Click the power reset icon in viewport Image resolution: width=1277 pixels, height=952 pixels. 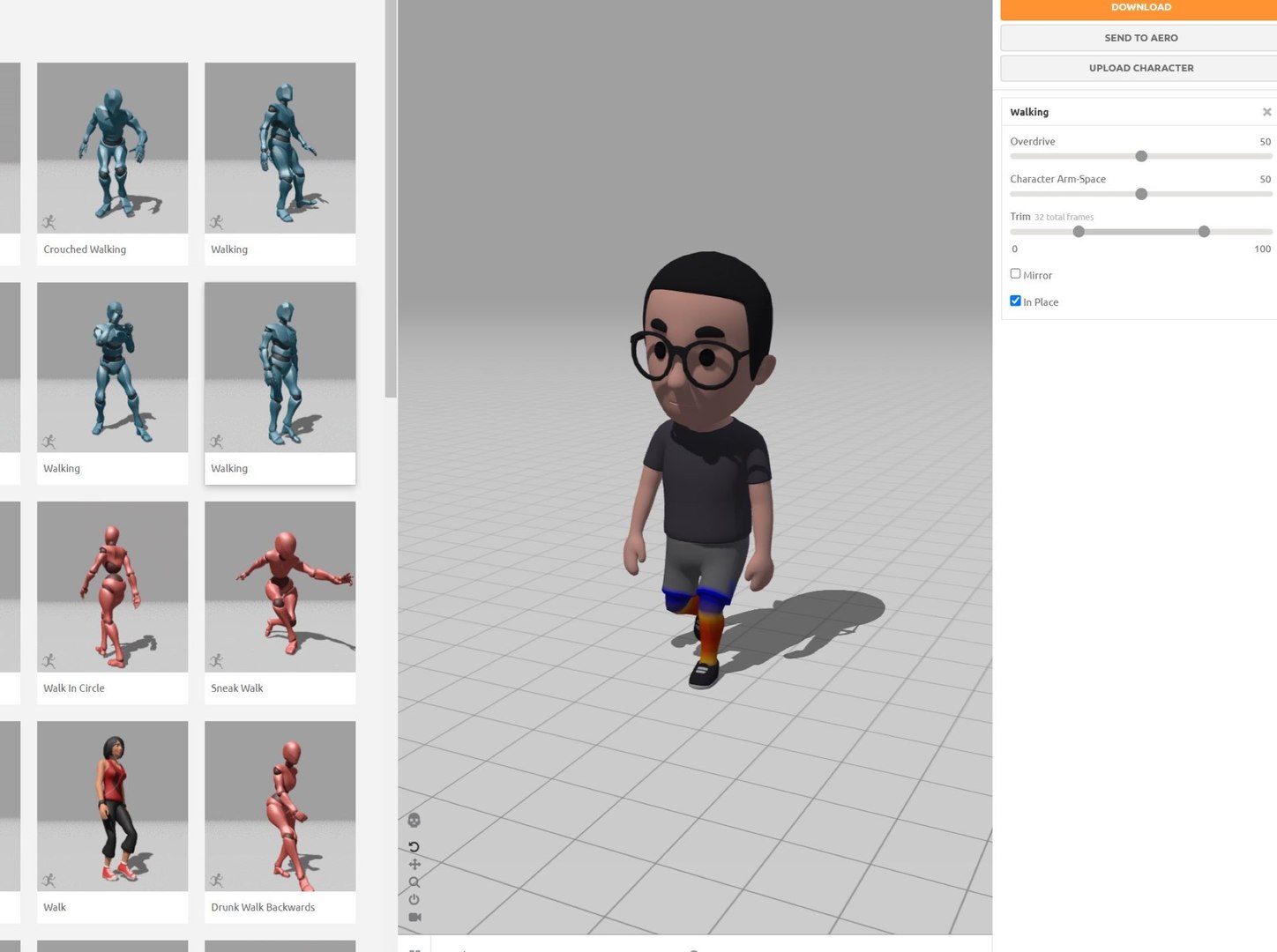(414, 900)
